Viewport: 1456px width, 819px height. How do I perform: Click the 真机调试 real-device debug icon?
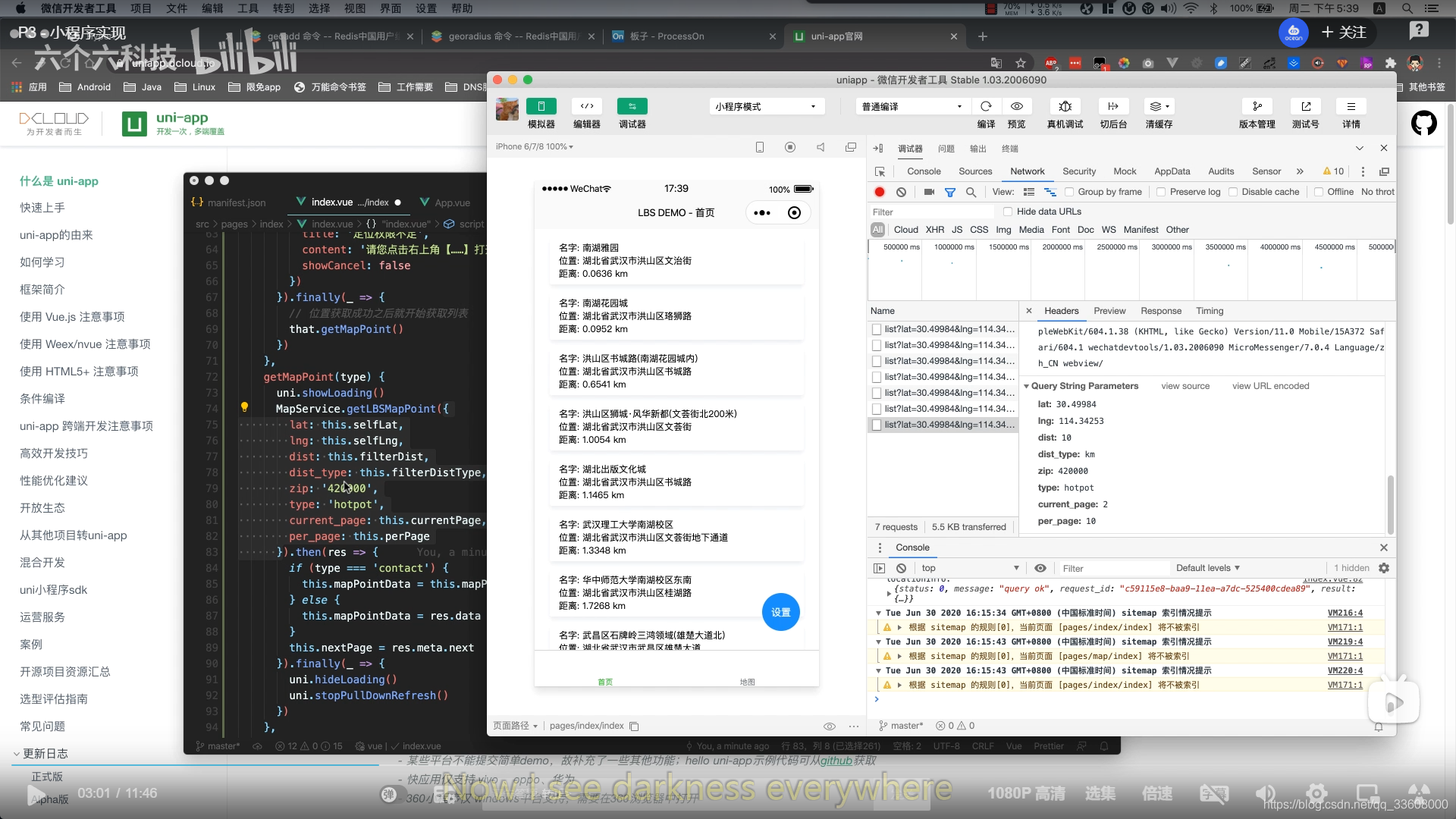[x=1065, y=106]
